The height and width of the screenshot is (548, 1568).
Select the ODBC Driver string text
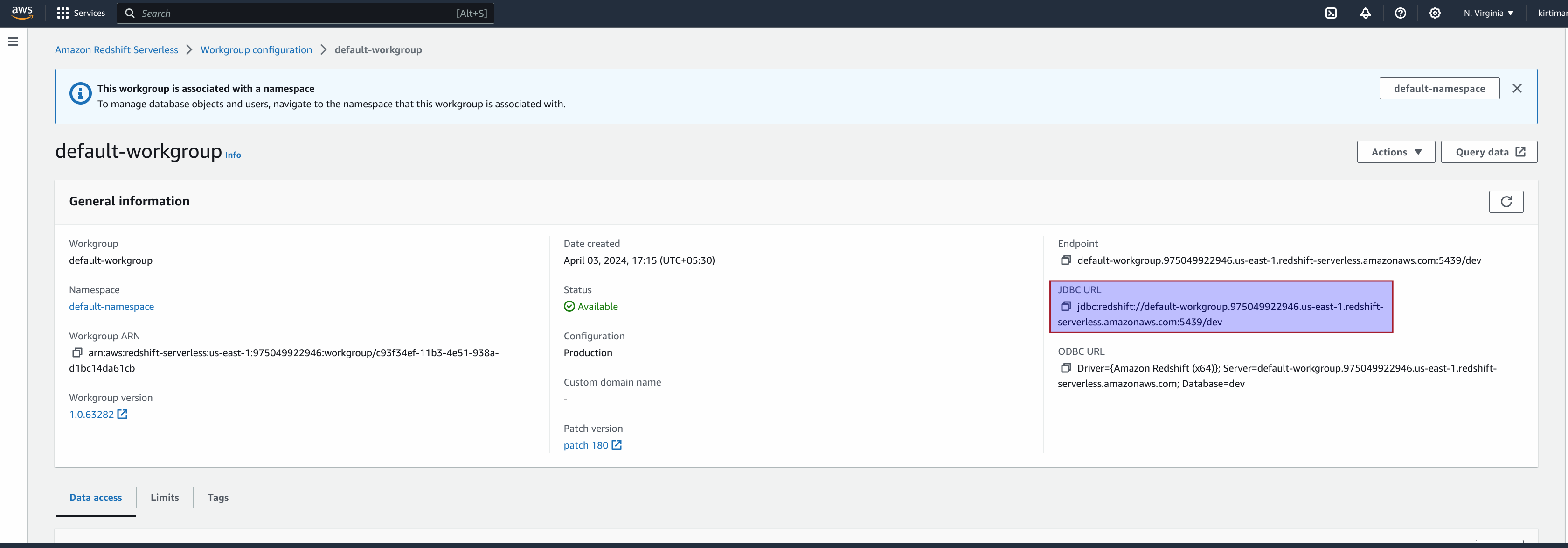pos(1277,376)
